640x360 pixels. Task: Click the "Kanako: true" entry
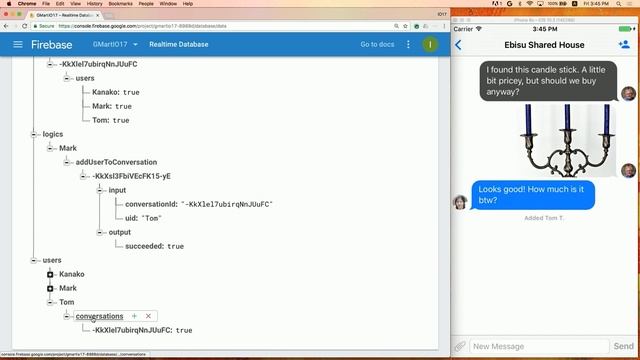click(x=116, y=92)
